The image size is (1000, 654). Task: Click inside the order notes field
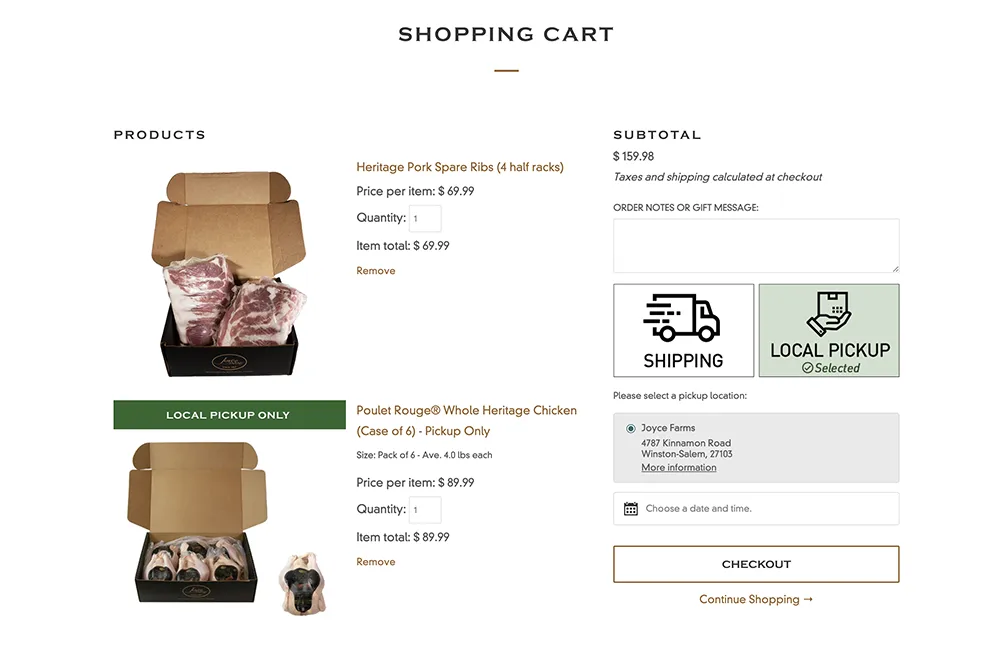click(x=755, y=245)
